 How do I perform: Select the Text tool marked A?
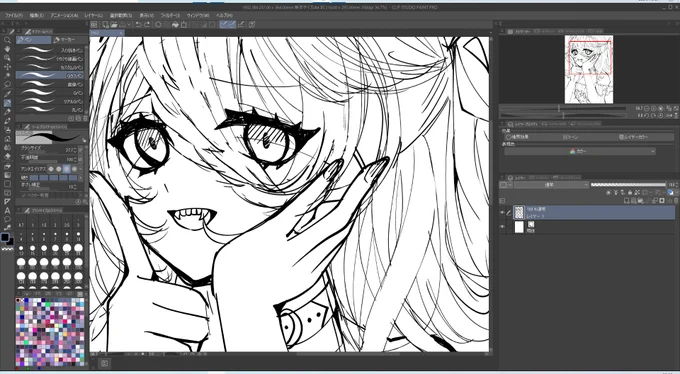click(7, 210)
